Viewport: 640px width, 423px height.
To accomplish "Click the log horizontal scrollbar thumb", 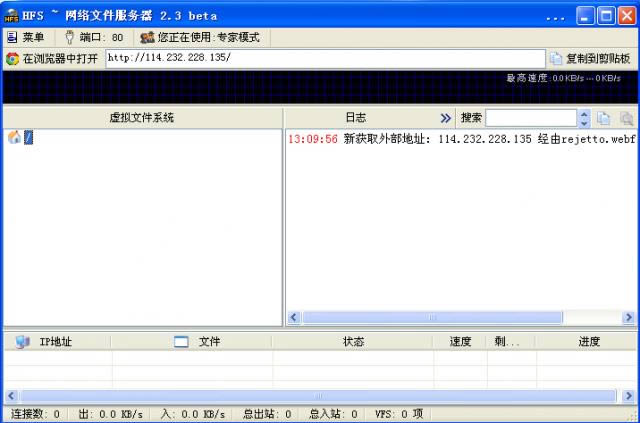I will click(432, 317).
